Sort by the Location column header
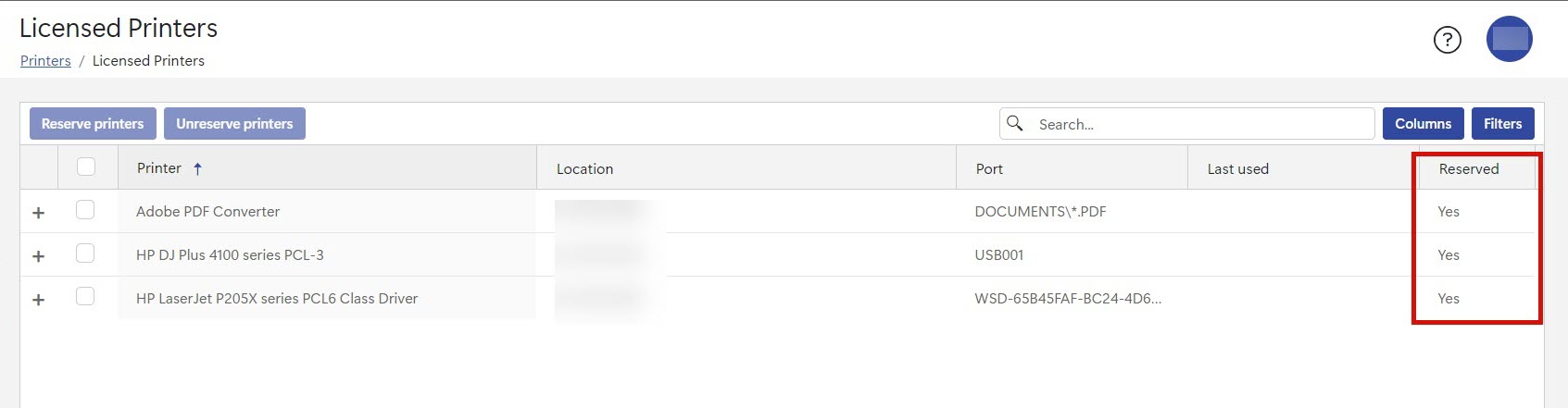Screen dimensions: 1568x408 (x=584, y=169)
